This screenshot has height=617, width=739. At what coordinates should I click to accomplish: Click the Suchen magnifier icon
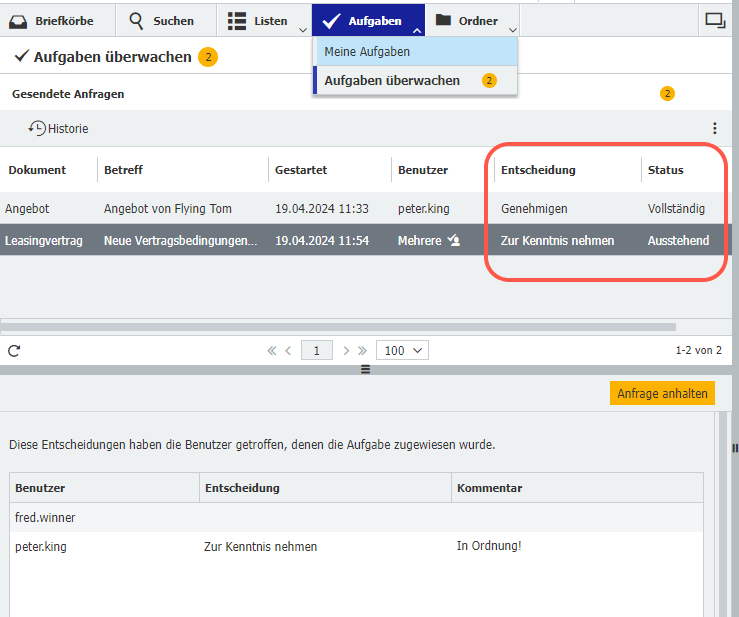click(x=136, y=21)
